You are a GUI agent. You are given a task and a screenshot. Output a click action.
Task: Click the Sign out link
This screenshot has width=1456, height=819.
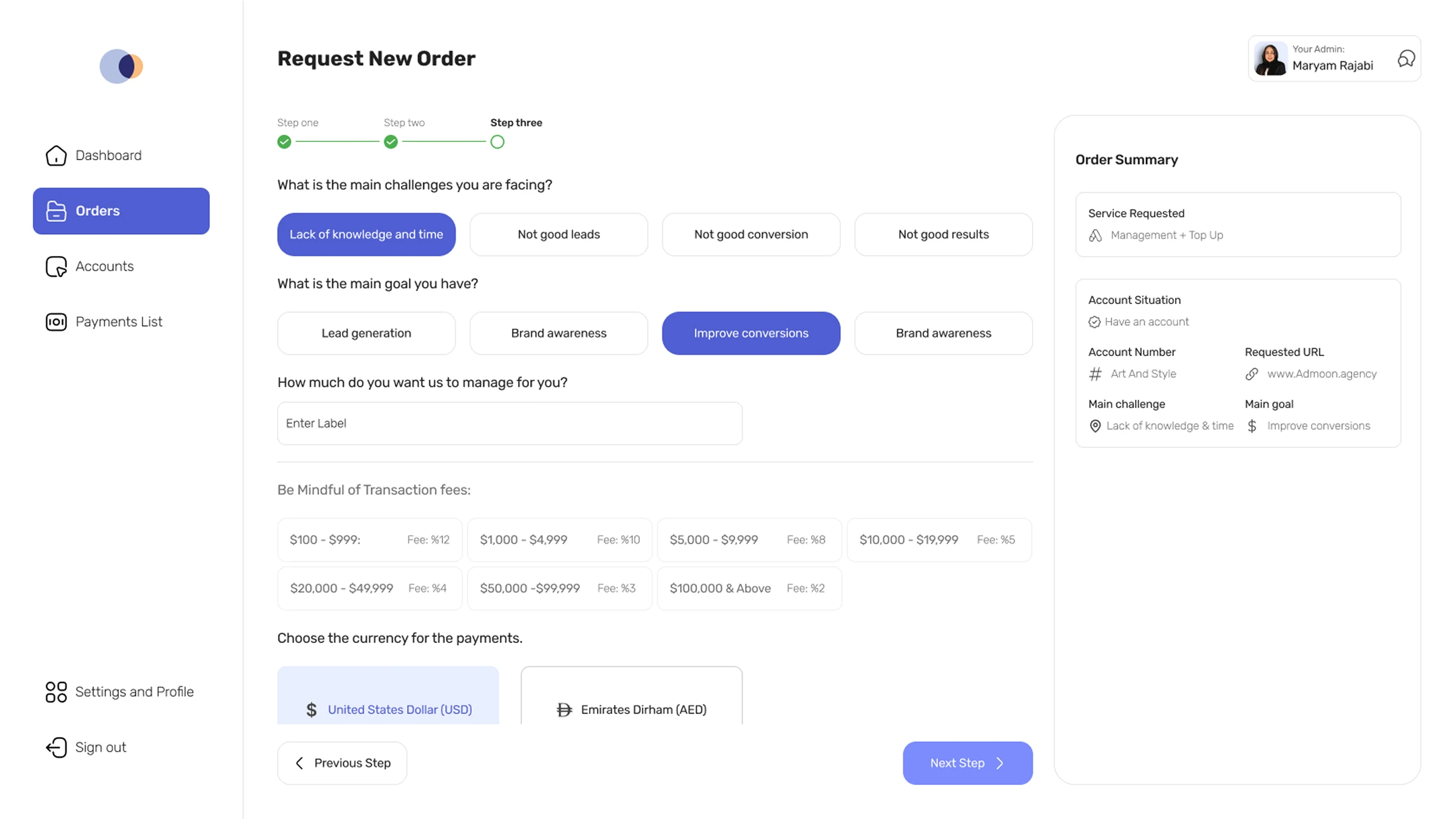coord(121,747)
